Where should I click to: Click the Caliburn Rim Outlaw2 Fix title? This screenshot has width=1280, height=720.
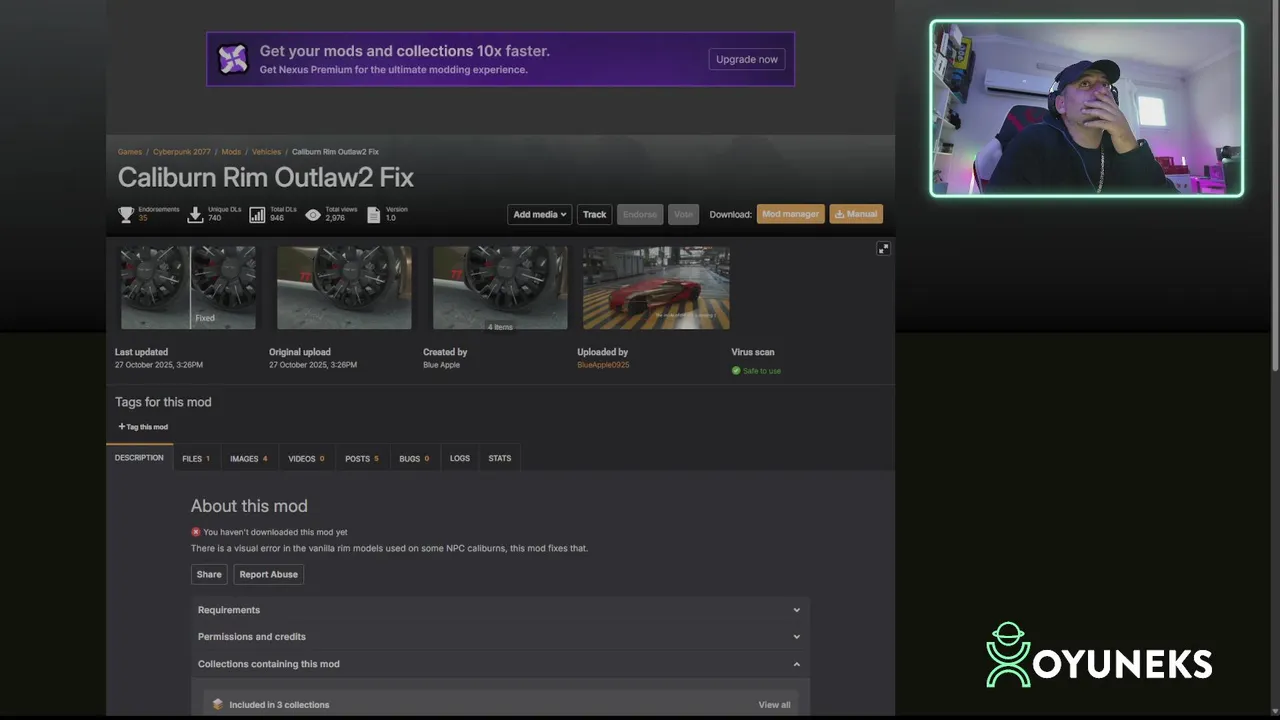pyautogui.click(x=266, y=178)
